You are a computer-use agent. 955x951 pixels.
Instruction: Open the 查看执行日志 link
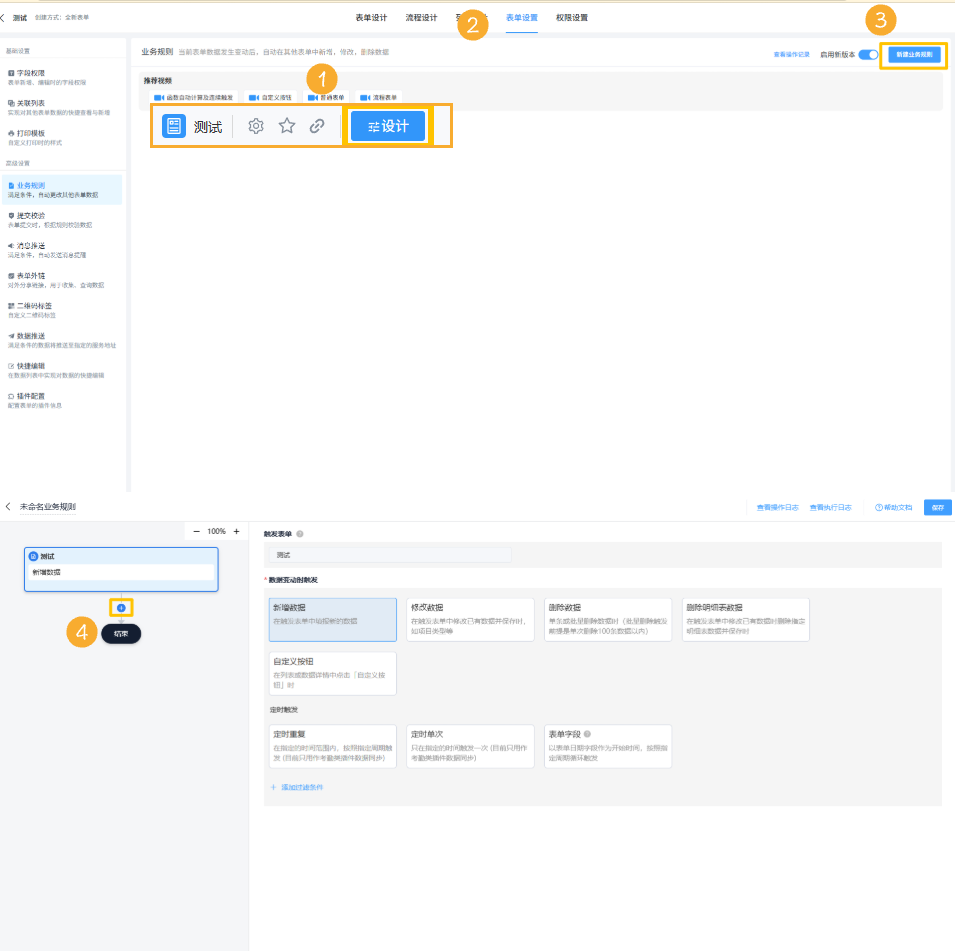[830, 507]
